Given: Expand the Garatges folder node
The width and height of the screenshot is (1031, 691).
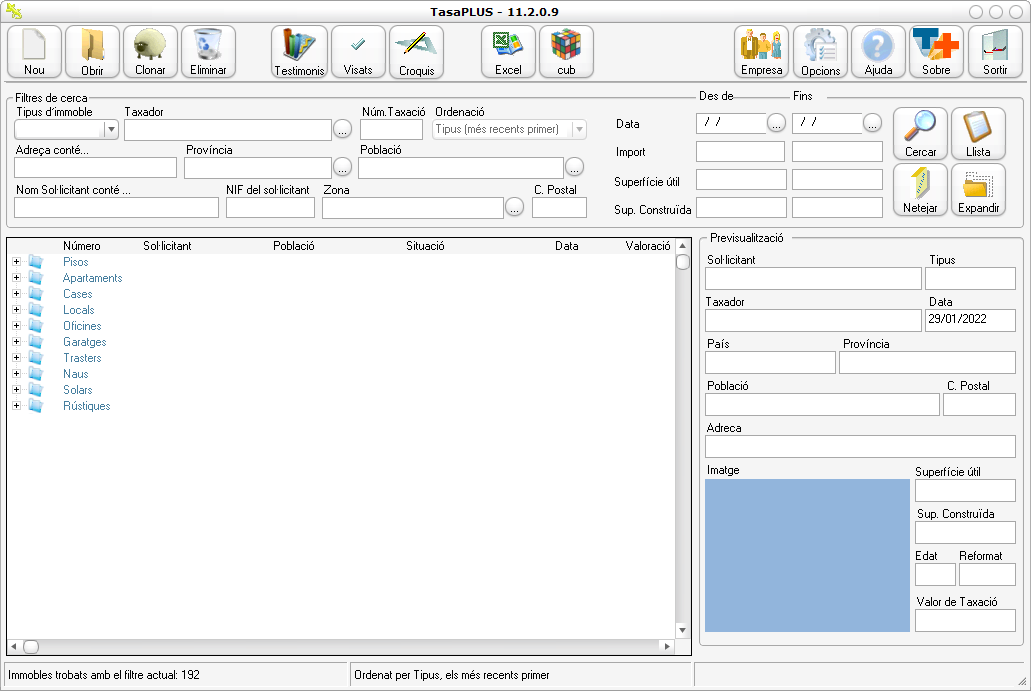Looking at the screenshot, I should pyautogui.click(x=16, y=342).
